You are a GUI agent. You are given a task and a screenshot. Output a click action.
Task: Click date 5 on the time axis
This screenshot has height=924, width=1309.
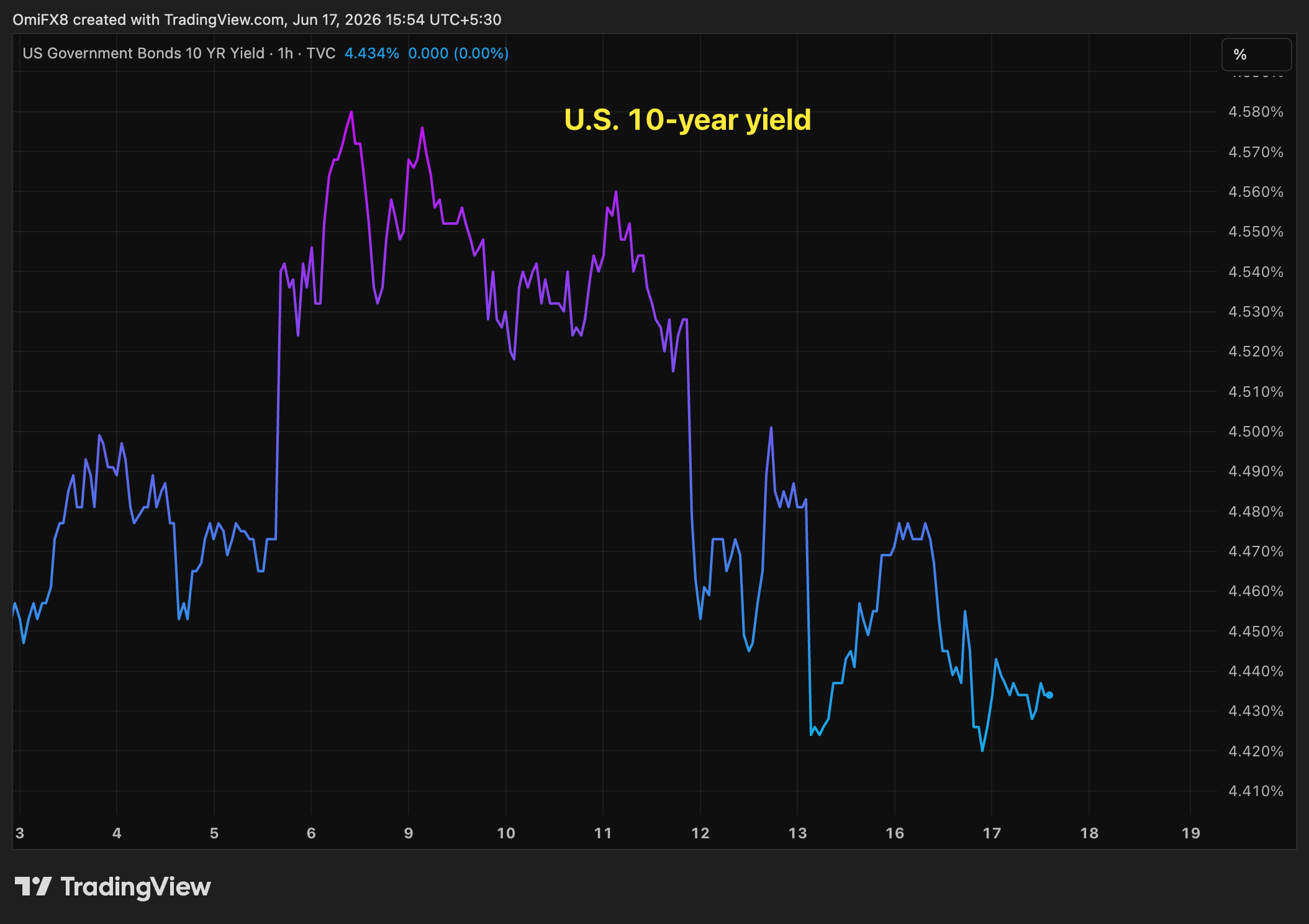tap(214, 833)
